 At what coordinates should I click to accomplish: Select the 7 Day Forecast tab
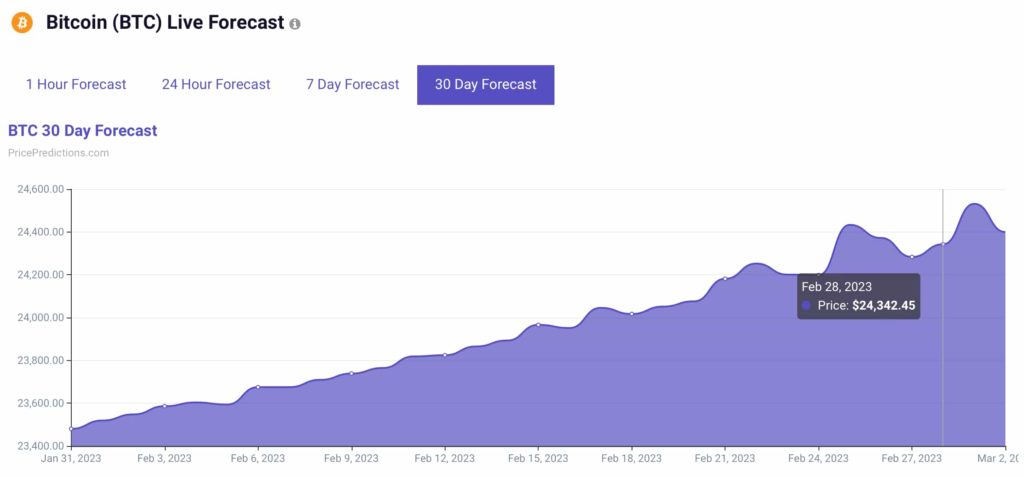coord(353,84)
